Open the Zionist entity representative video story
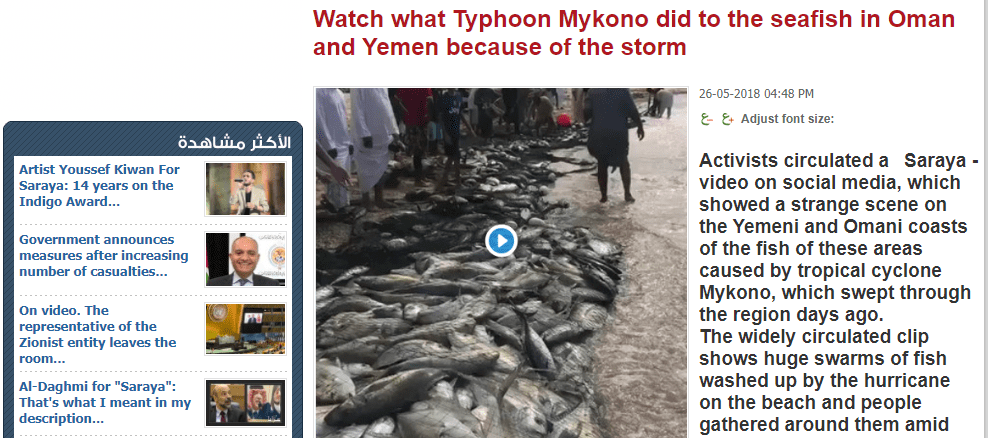990x438 pixels. [97, 334]
